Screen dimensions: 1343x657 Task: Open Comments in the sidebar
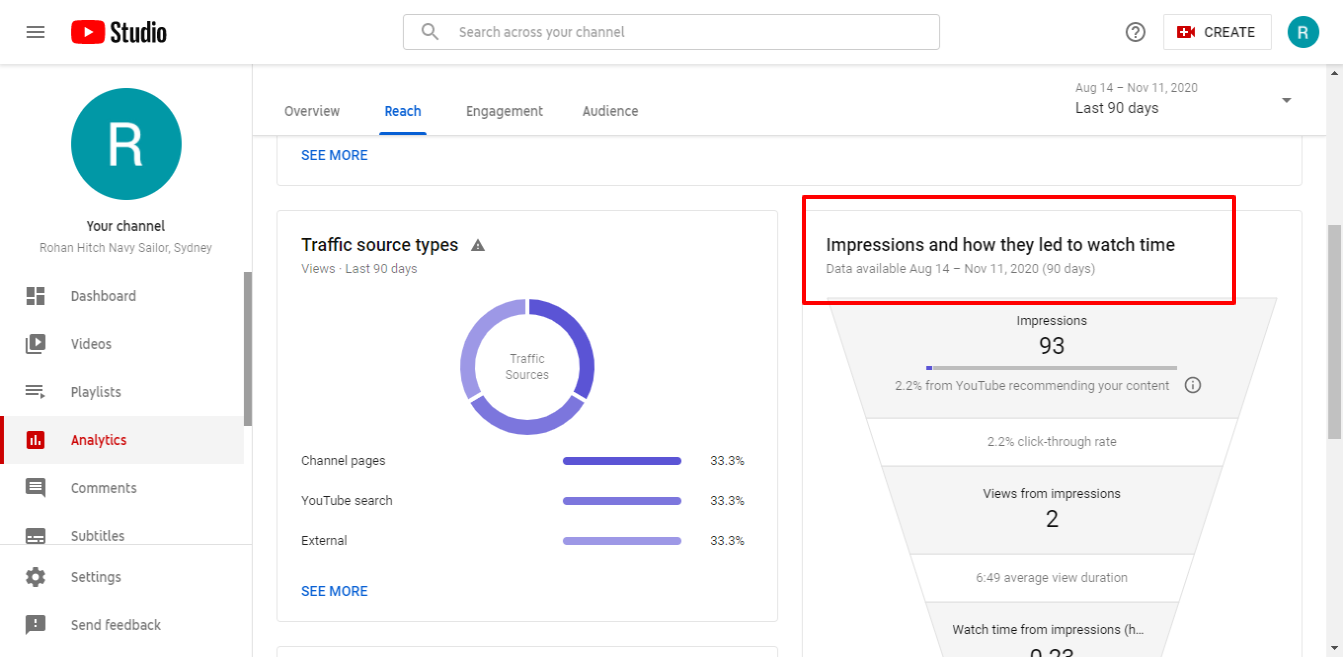[122, 488]
